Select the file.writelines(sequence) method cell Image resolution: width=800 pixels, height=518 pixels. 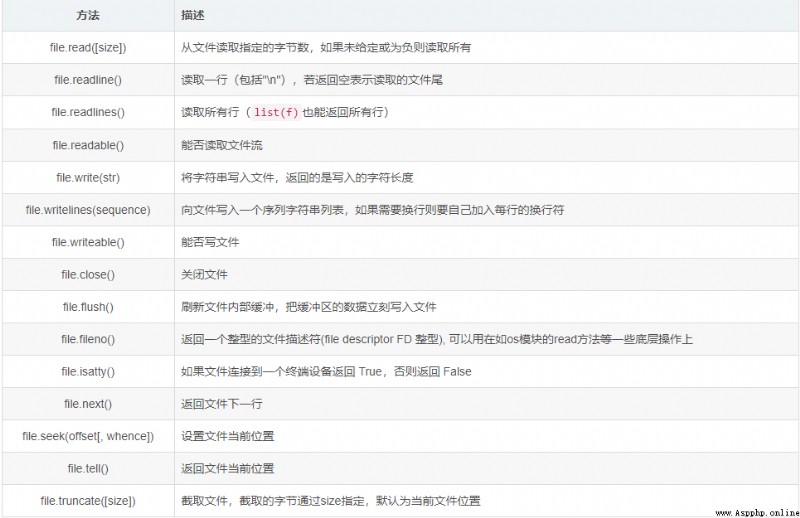88,210
